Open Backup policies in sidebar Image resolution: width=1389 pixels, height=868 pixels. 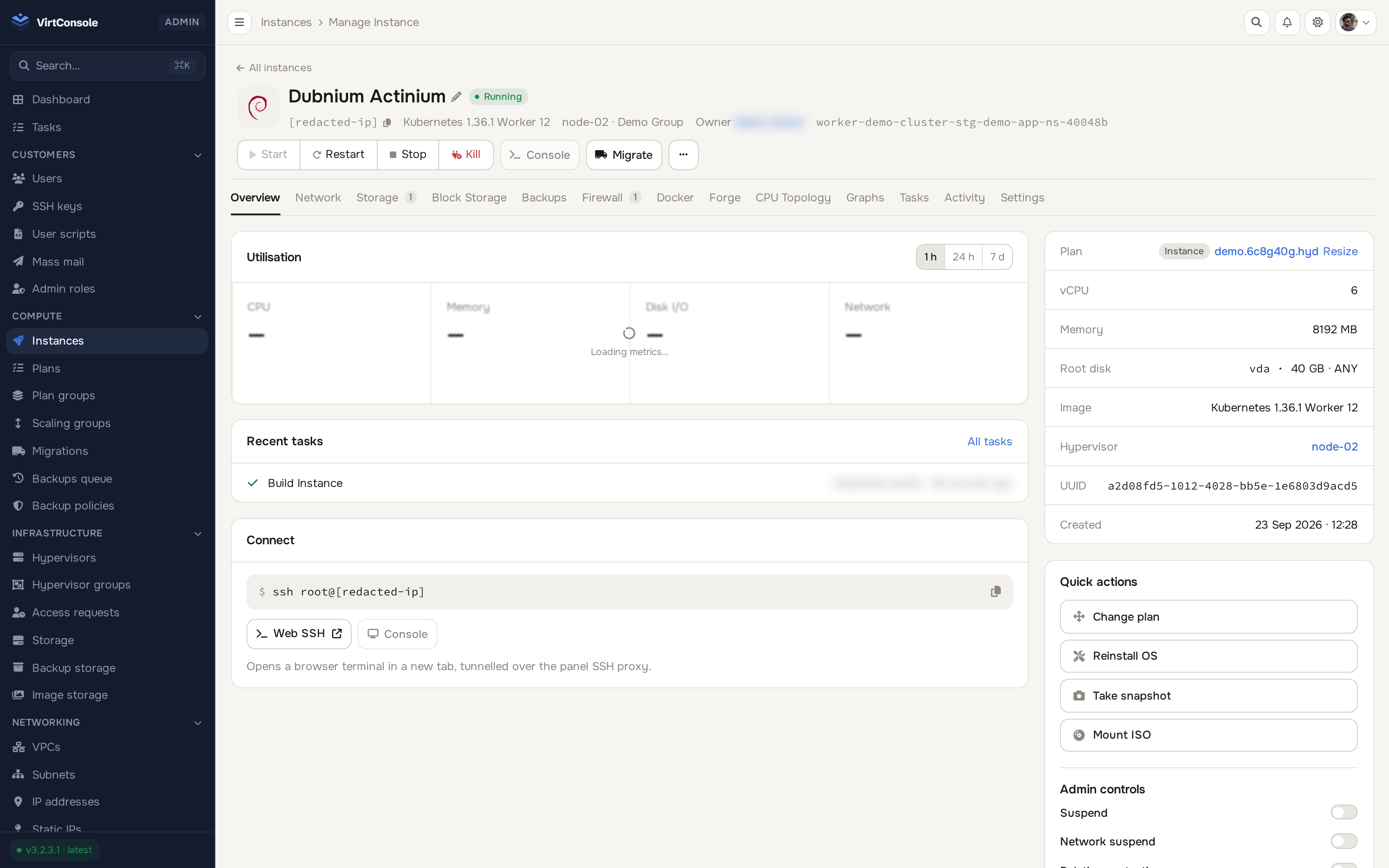tap(107, 505)
